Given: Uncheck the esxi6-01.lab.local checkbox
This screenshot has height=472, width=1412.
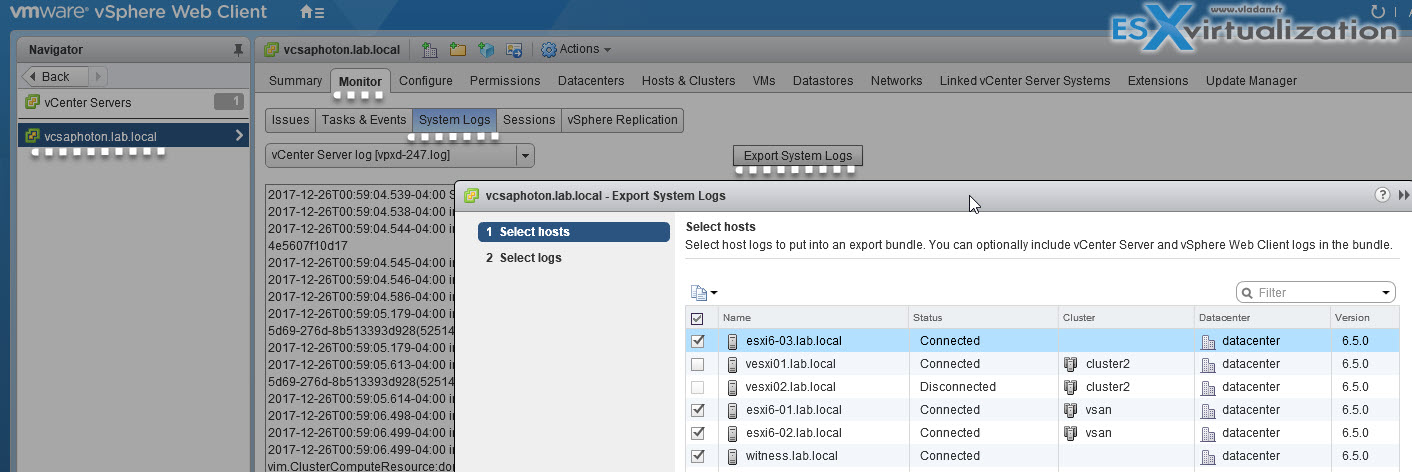Looking at the screenshot, I should [697, 410].
